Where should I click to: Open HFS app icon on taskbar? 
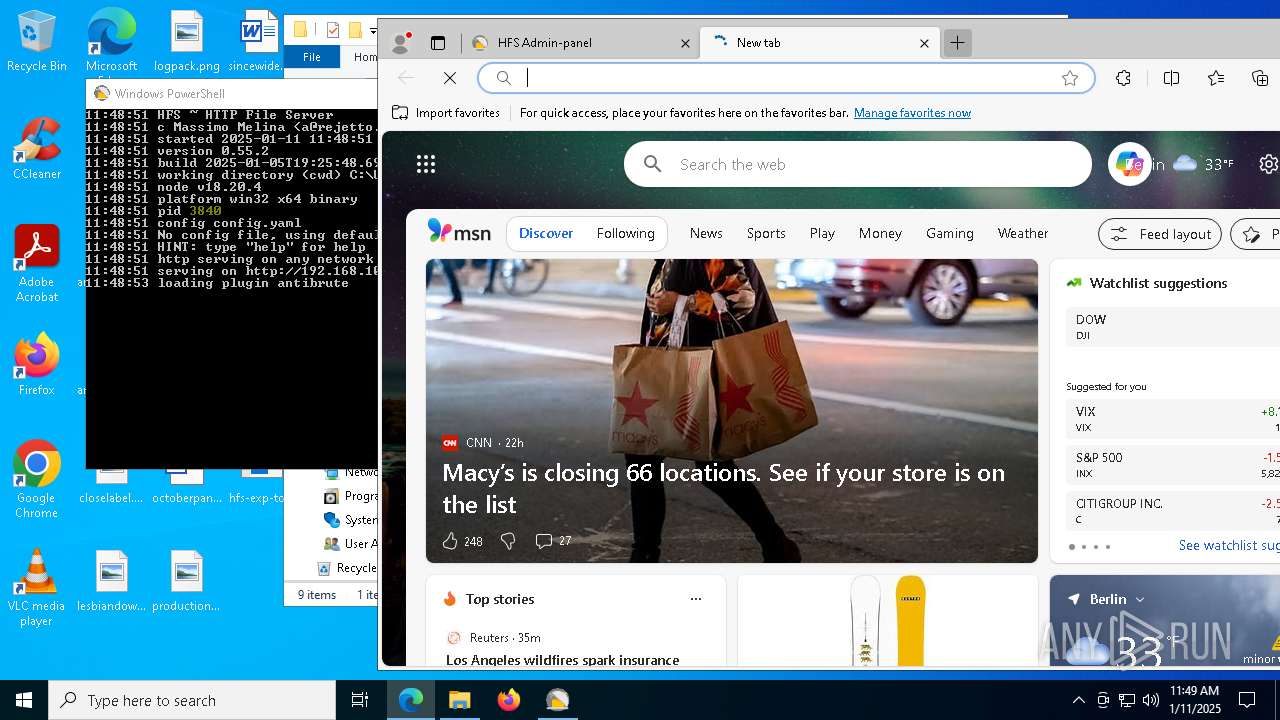(558, 700)
